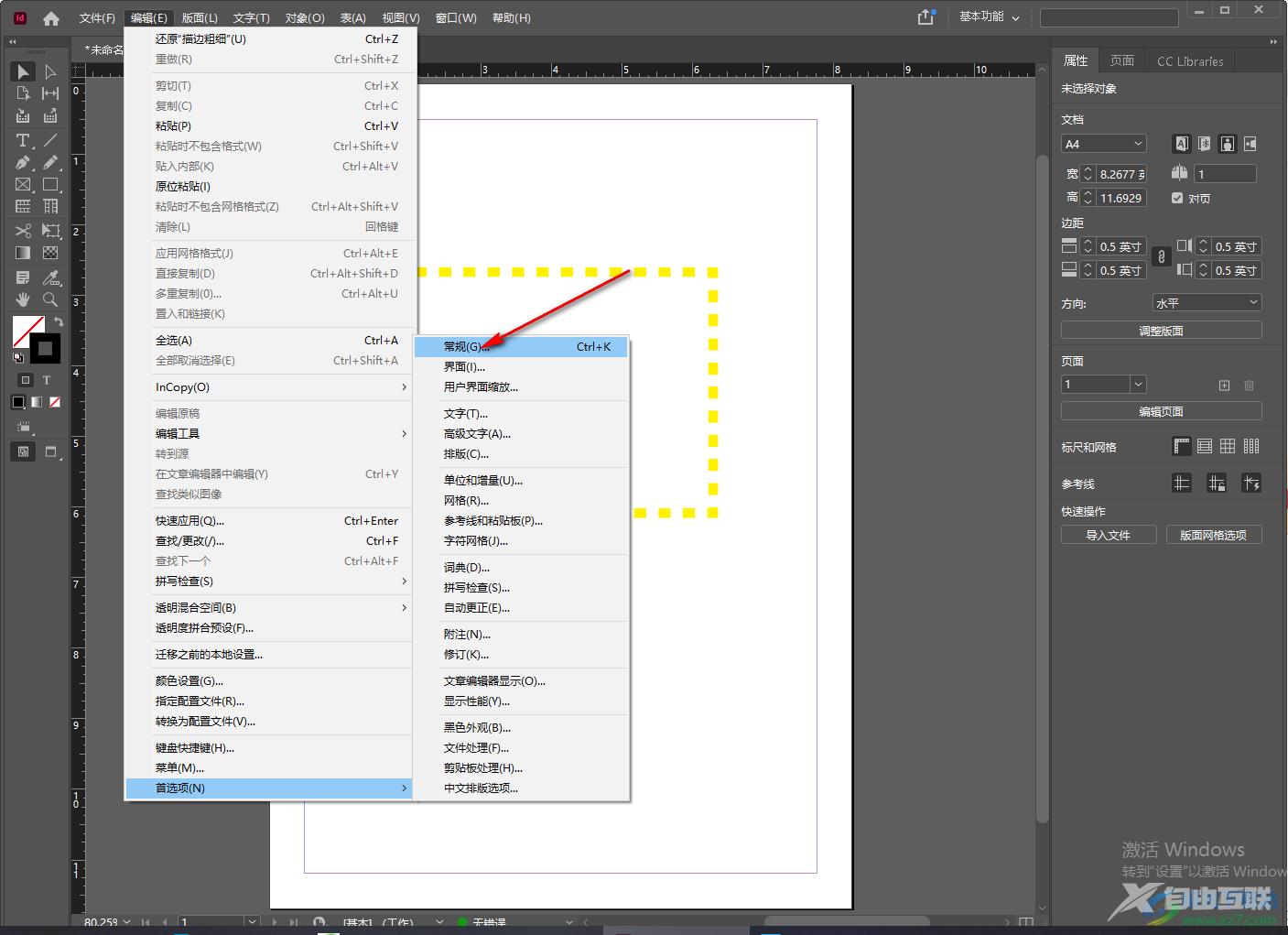Click the share document icon
Viewport: 1288px width, 935px height.
926,16
